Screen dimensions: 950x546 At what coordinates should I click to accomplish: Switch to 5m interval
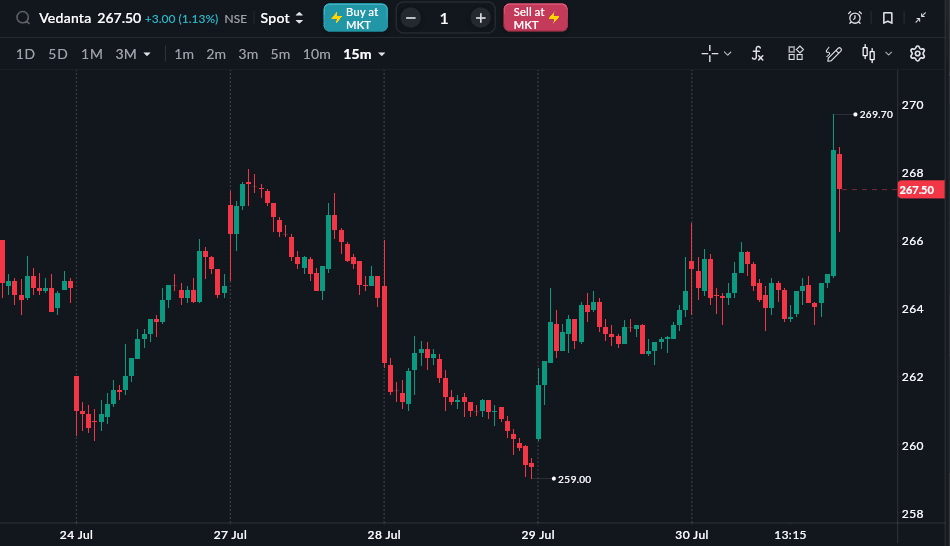(x=281, y=54)
